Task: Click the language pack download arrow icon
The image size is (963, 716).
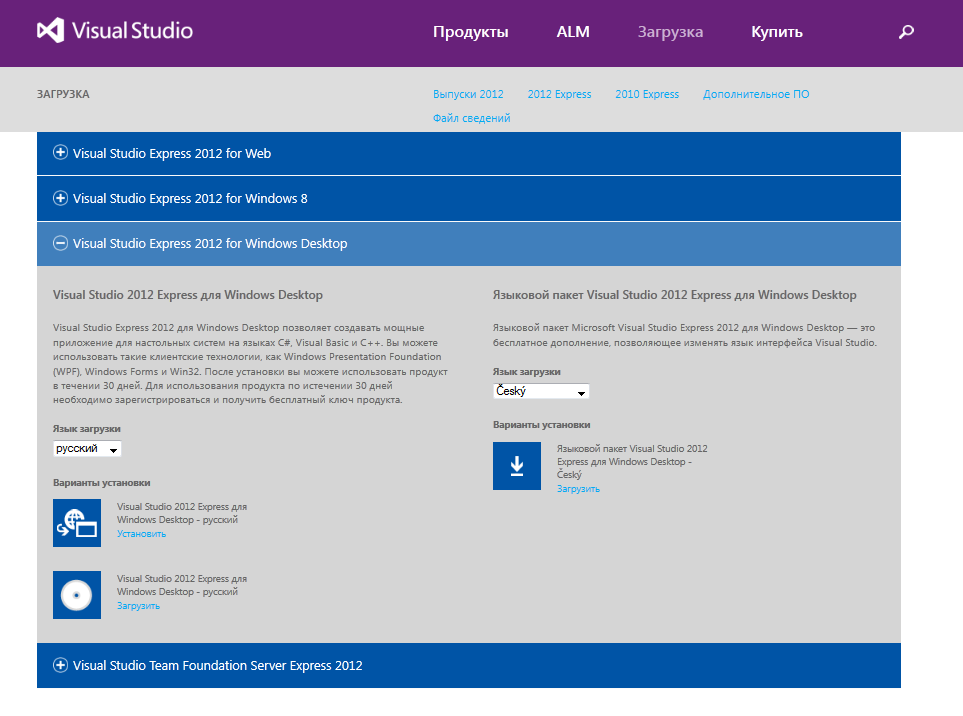Action: 517,466
